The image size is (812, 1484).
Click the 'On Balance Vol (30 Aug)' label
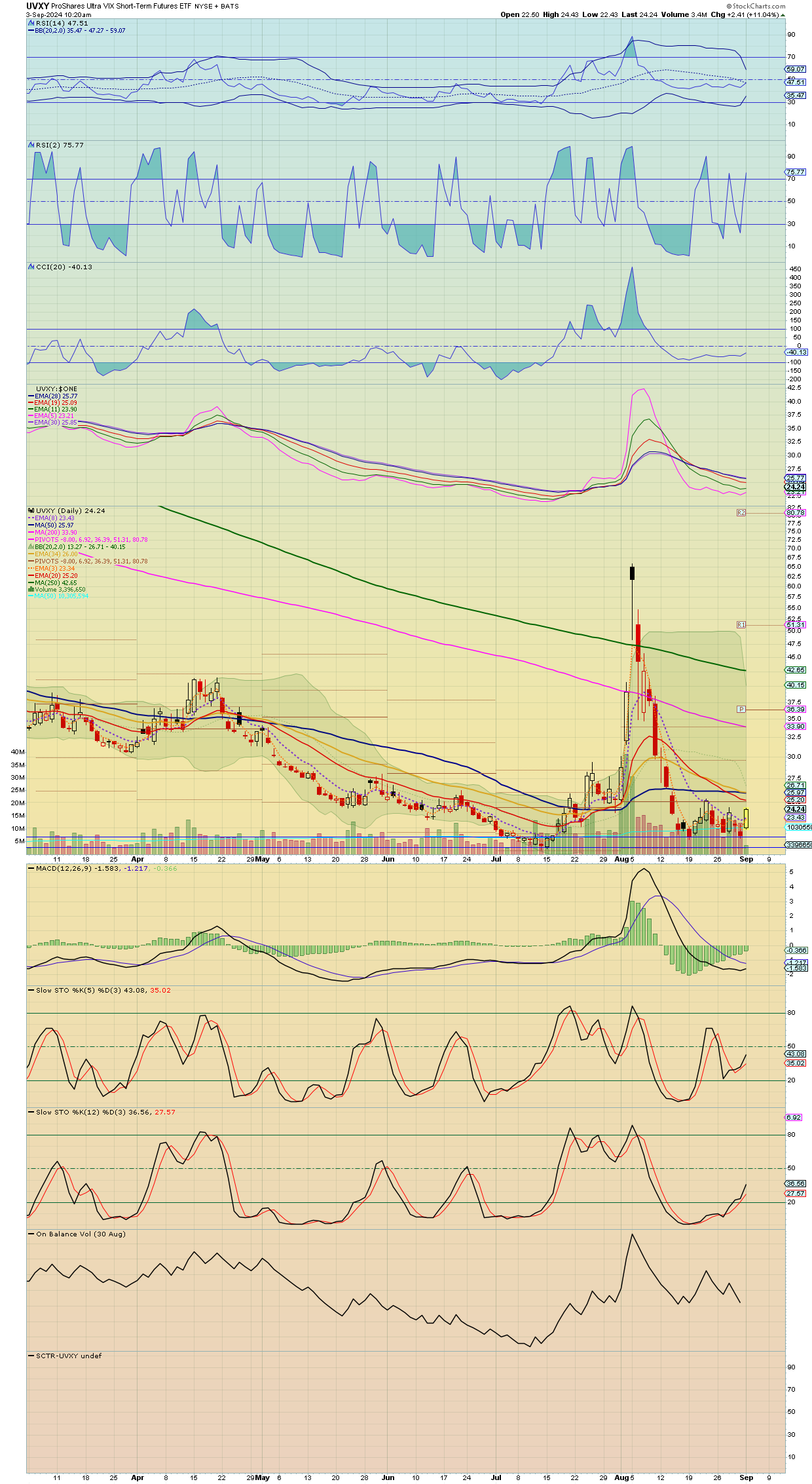[x=81, y=1234]
